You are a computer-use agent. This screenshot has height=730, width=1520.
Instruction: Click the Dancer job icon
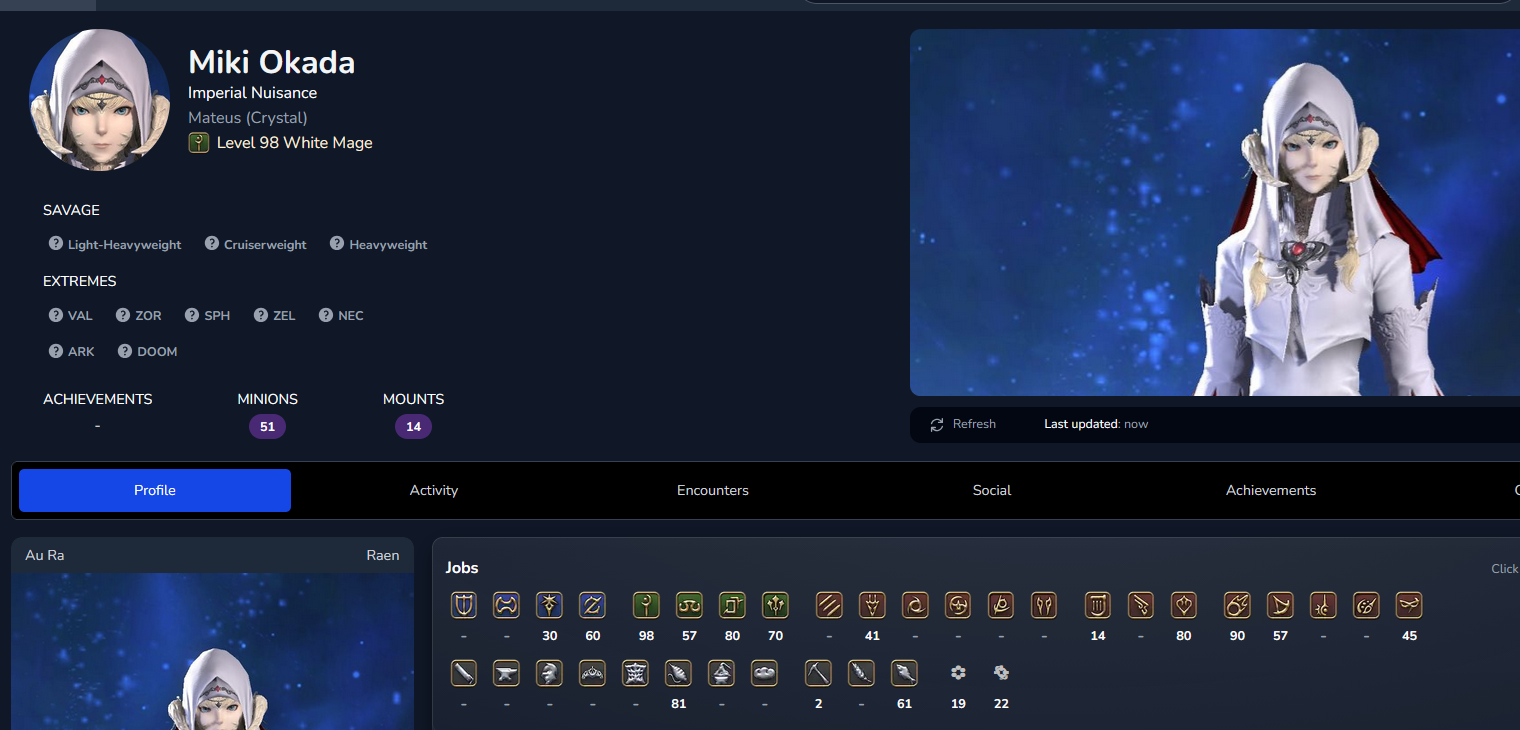(1184, 605)
